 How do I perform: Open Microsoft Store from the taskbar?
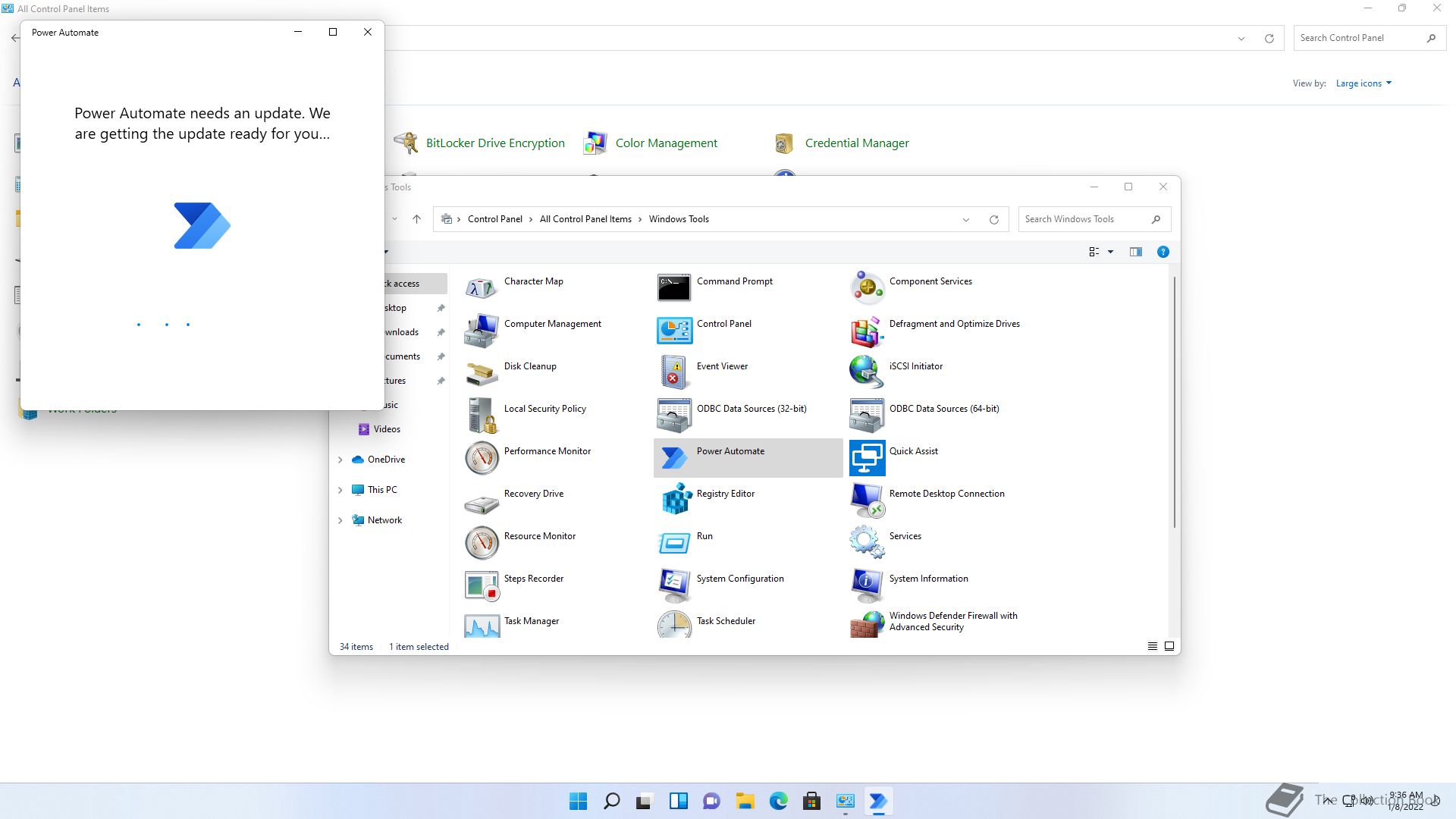tap(811, 801)
